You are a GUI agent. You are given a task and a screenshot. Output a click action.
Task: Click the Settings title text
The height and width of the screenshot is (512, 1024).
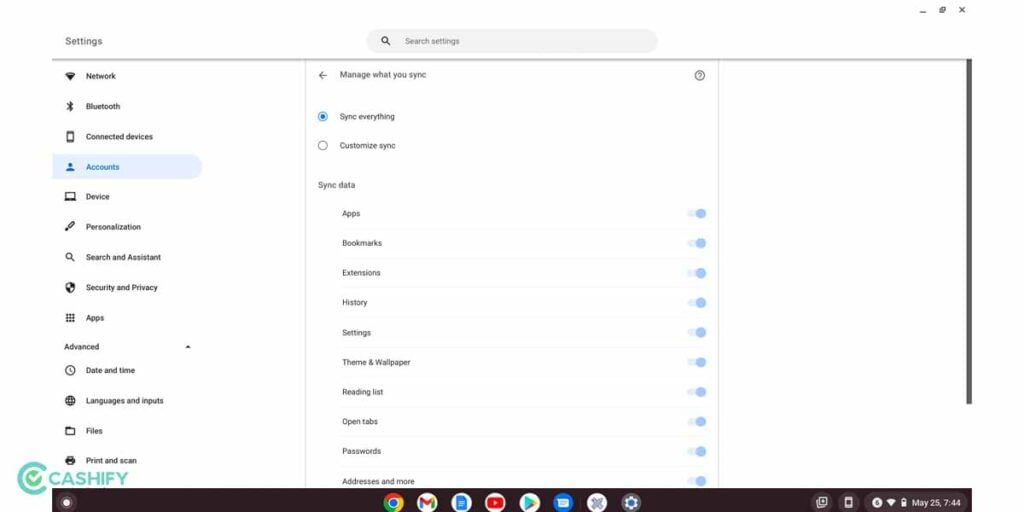[x=84, y=41]
